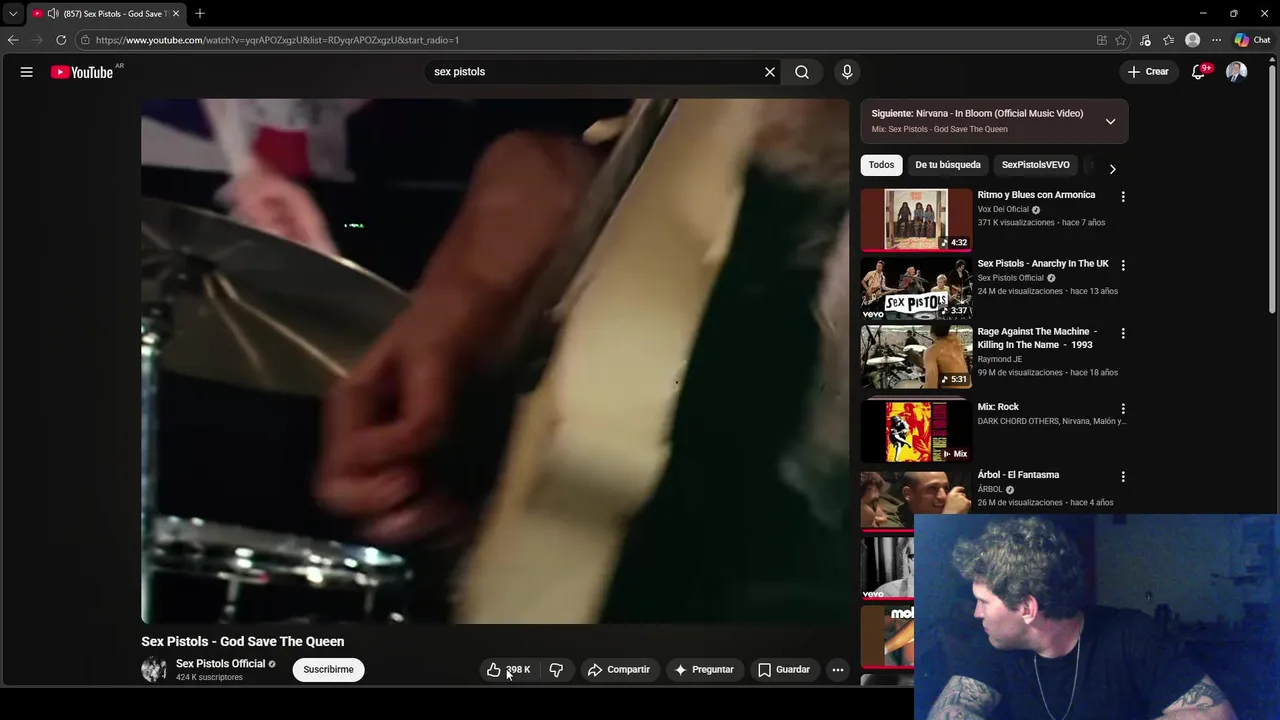
Task: Open options for Killing In The Name
Action: 1123,334
